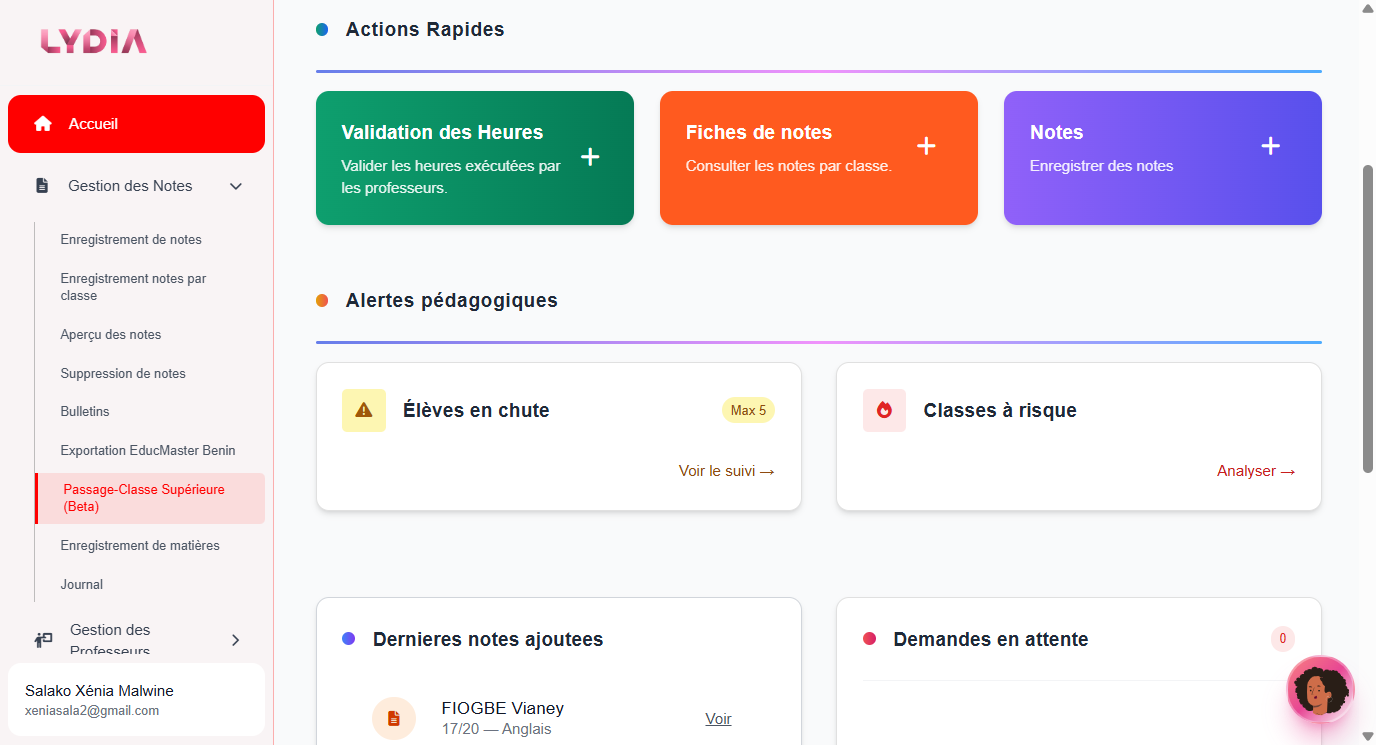Open the Bulletins page from the sidebar

click(x=84, y=411)
